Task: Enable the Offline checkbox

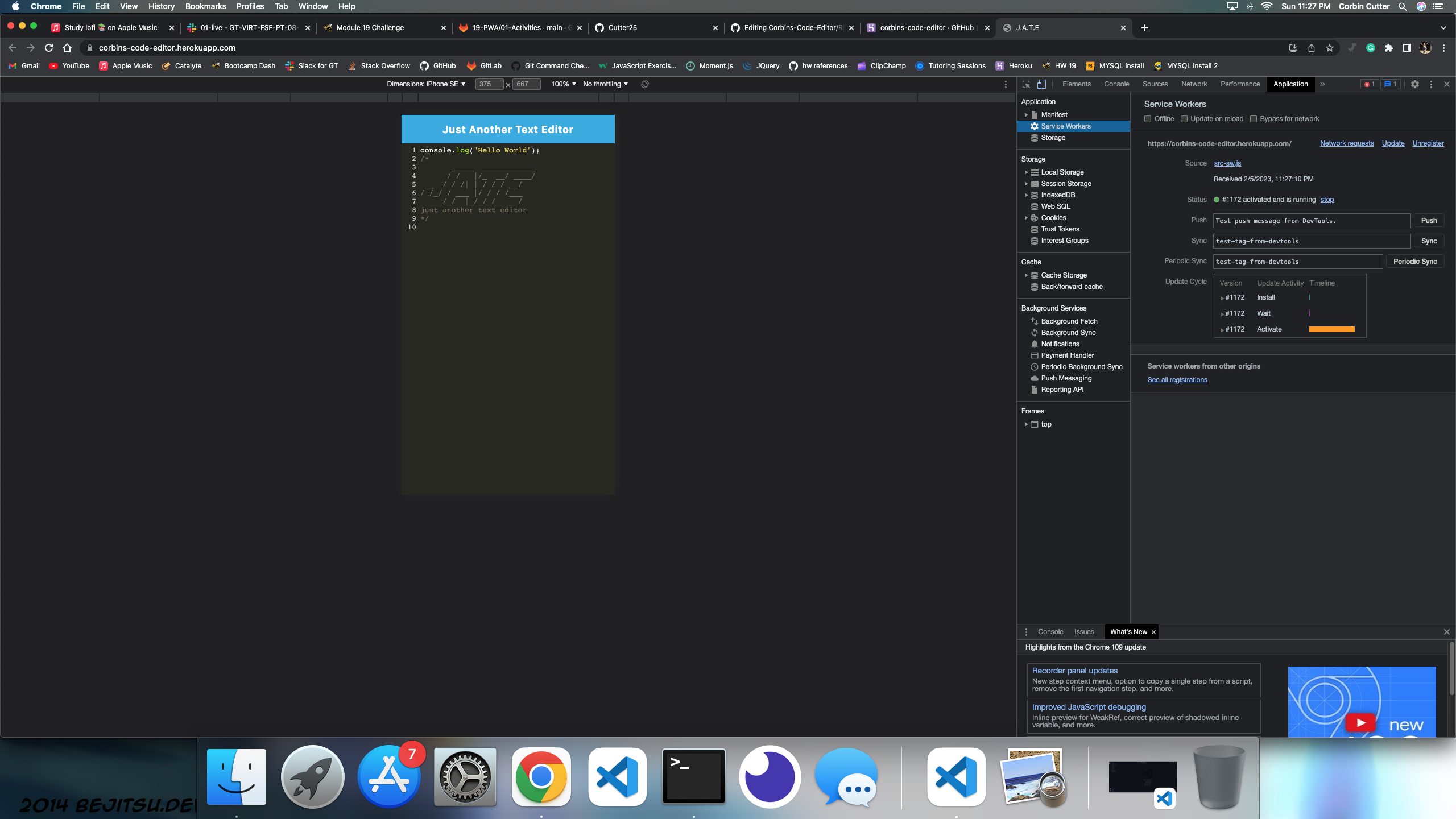Action: point(1148,118)
